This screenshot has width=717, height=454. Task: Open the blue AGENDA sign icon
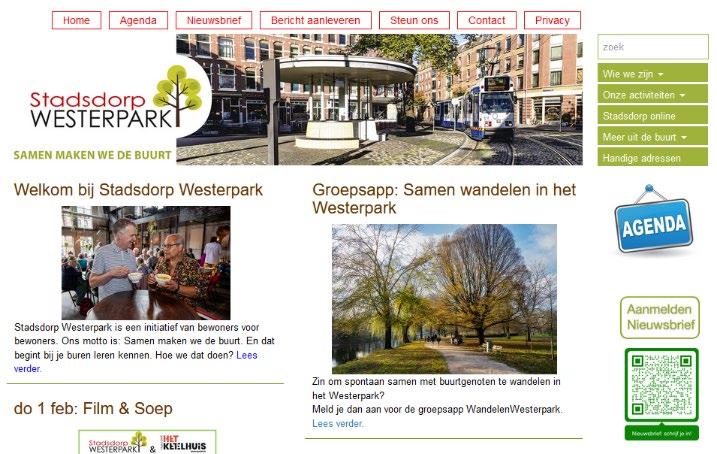[x=653, y=219]
